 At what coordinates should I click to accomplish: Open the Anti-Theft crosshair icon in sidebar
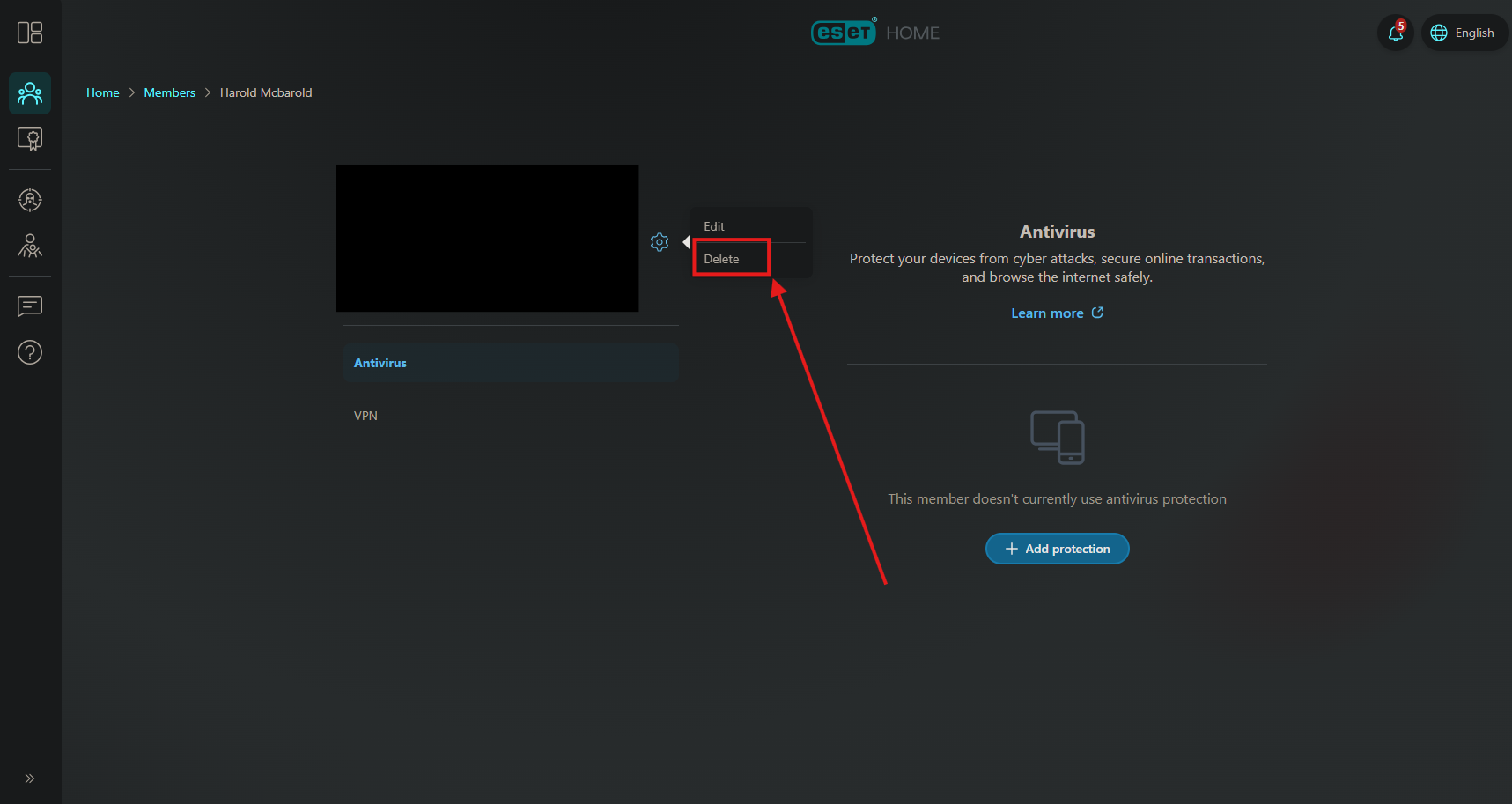click(30, 200)
